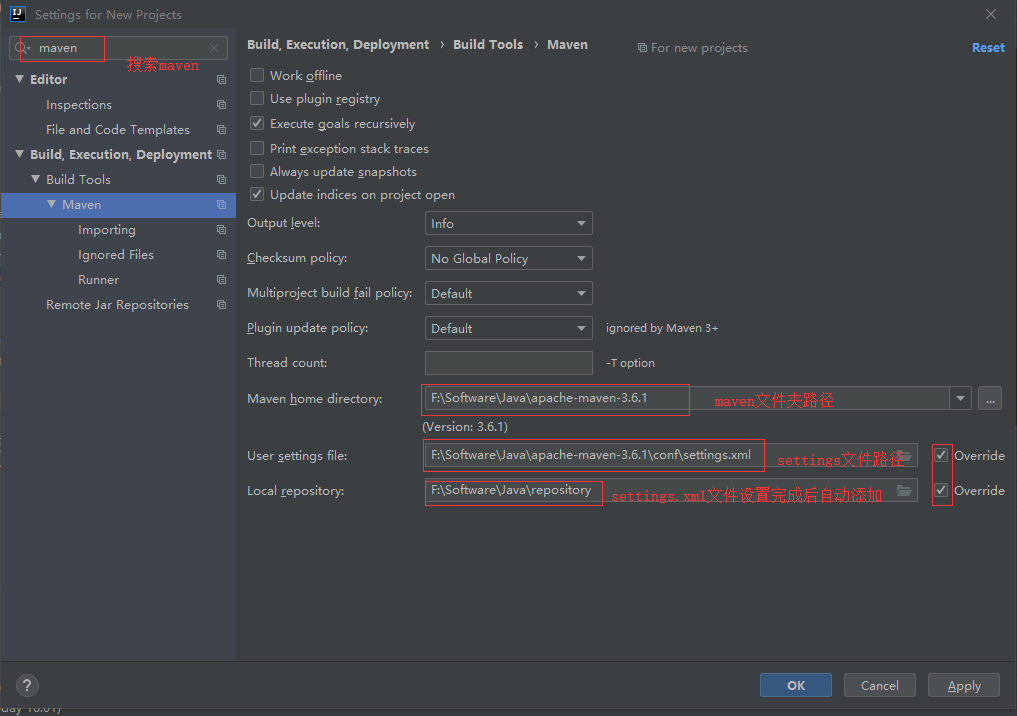Viewport: 1017px width, 716px height.
Task: Collapse the Build Tools tree node
Action: (36, 179)
